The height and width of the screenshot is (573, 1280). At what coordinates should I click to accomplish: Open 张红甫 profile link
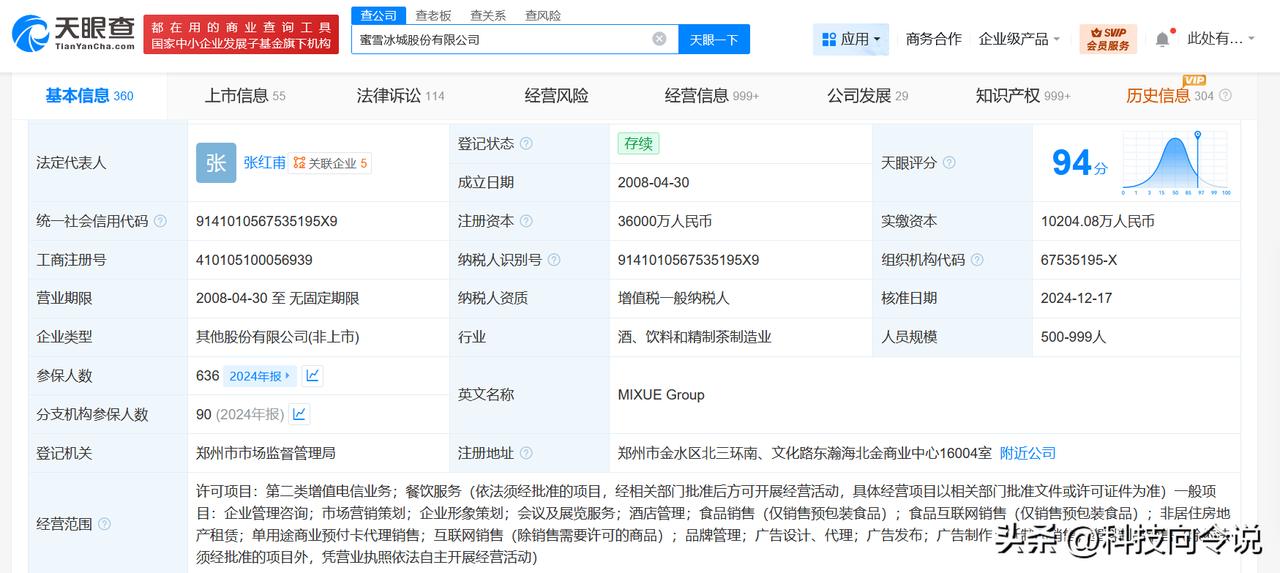tap(264, 163)
